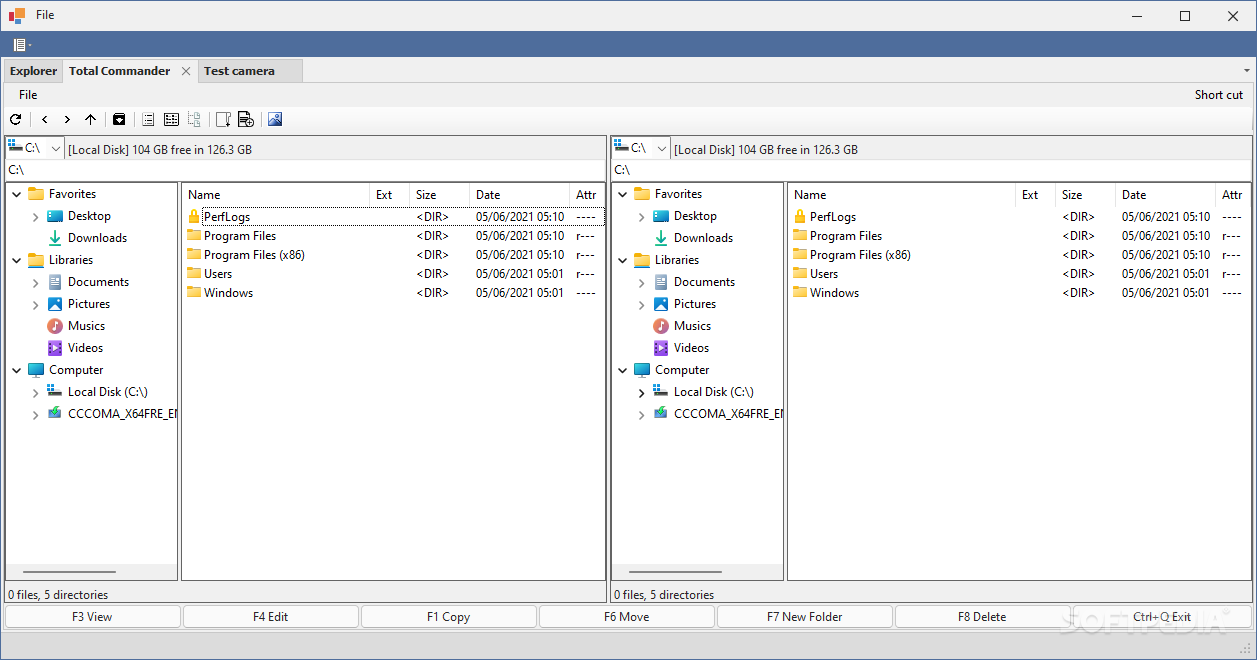Collapse Libraries in right tree

point(623,260)
